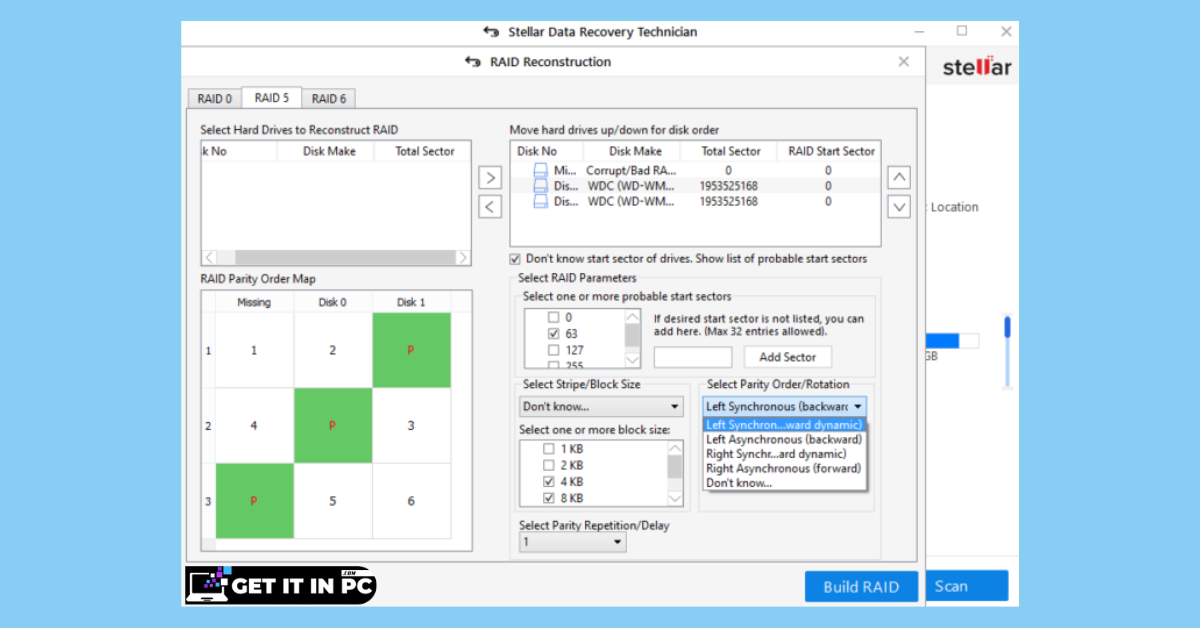Click the blue storage usage bar in main window
This screenshot has height=628, width=1200.
[943, 341]
